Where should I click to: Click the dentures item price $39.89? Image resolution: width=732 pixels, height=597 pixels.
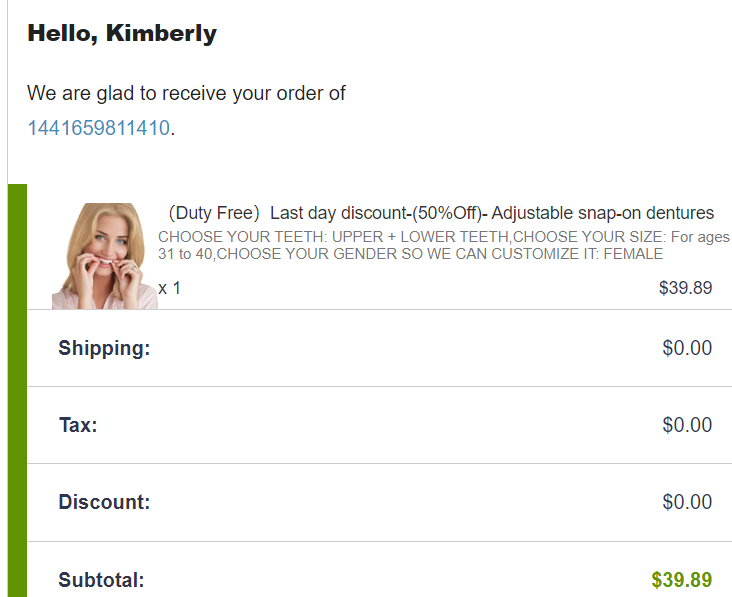point(685,288)
